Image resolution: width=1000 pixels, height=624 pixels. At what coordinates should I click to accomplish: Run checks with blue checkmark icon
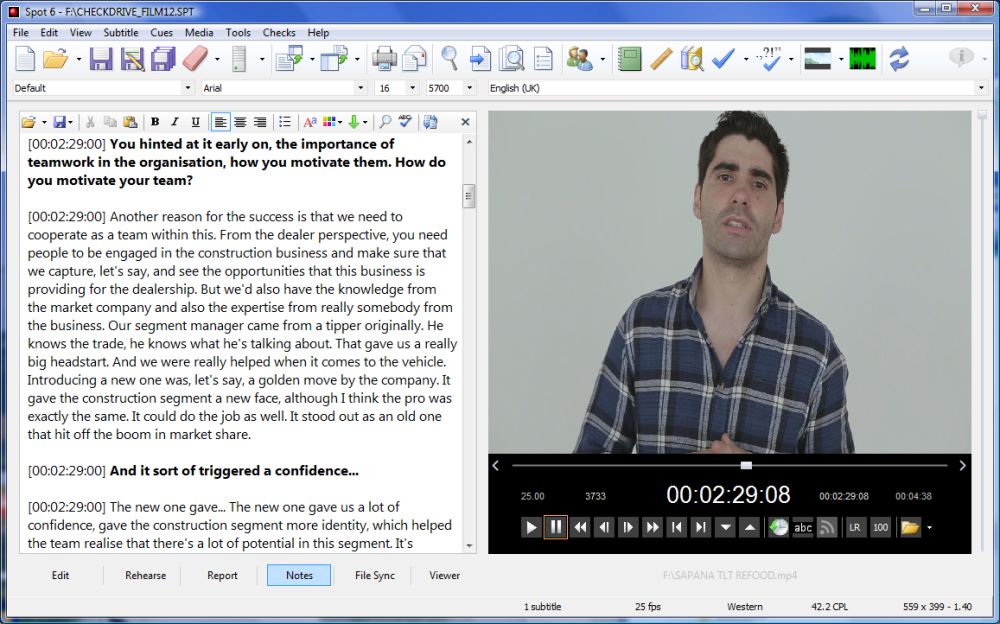[x=723, y=59]
